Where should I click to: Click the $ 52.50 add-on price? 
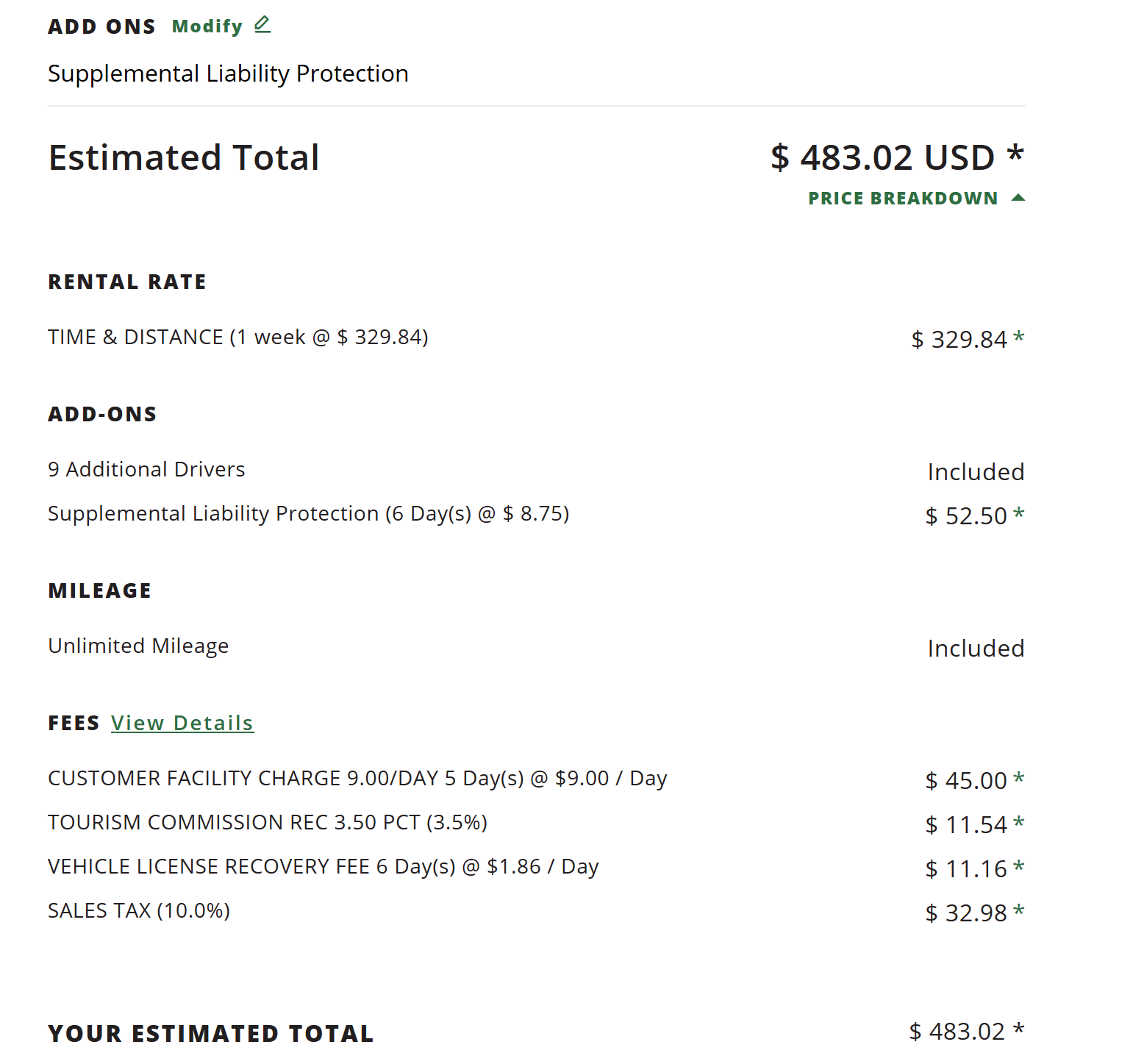[965, 515]
